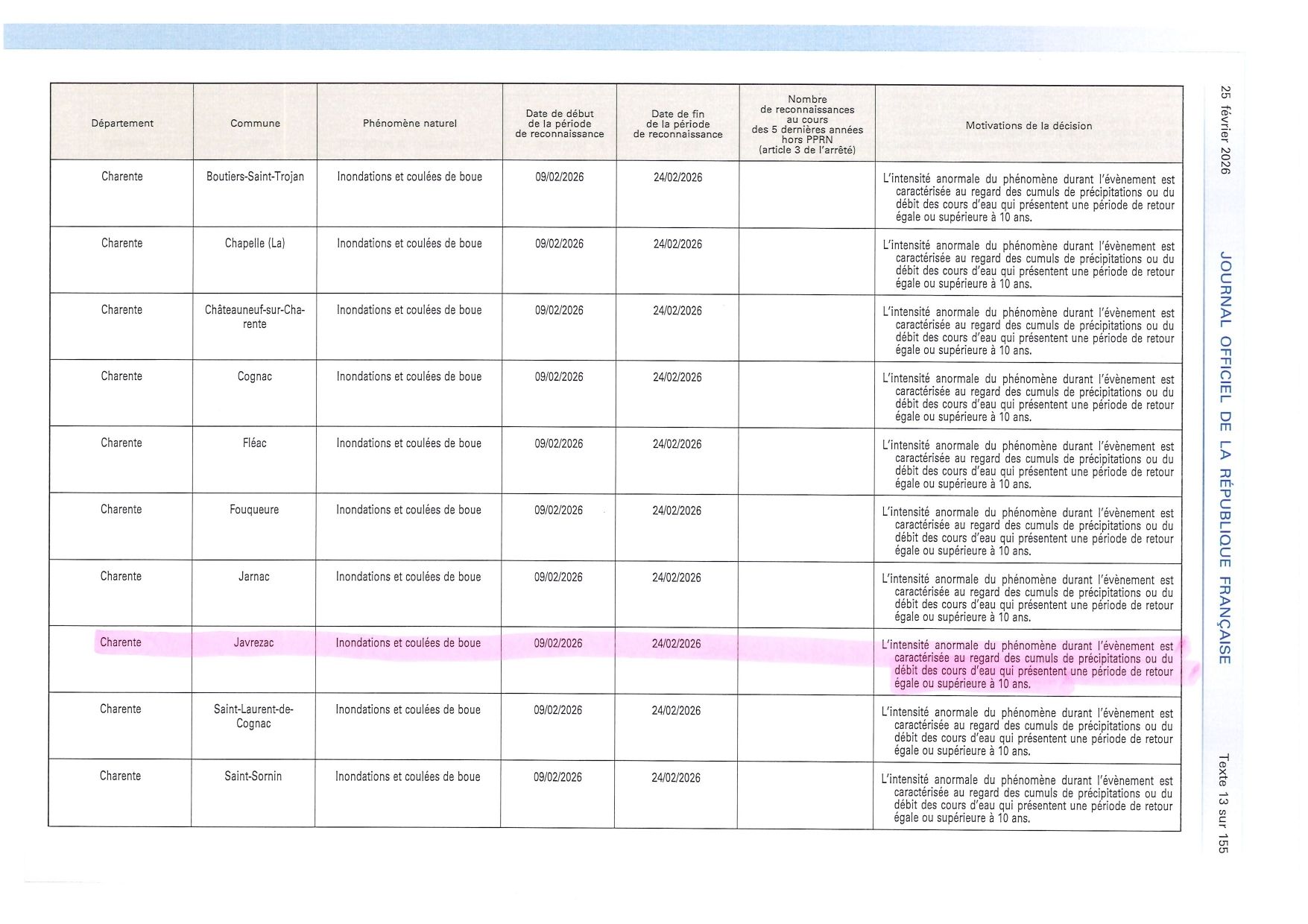Click the 'Texte 13 sur 155' page label
The height and width of the screenshot is (924, 1308).
(x=1223, y=803)
